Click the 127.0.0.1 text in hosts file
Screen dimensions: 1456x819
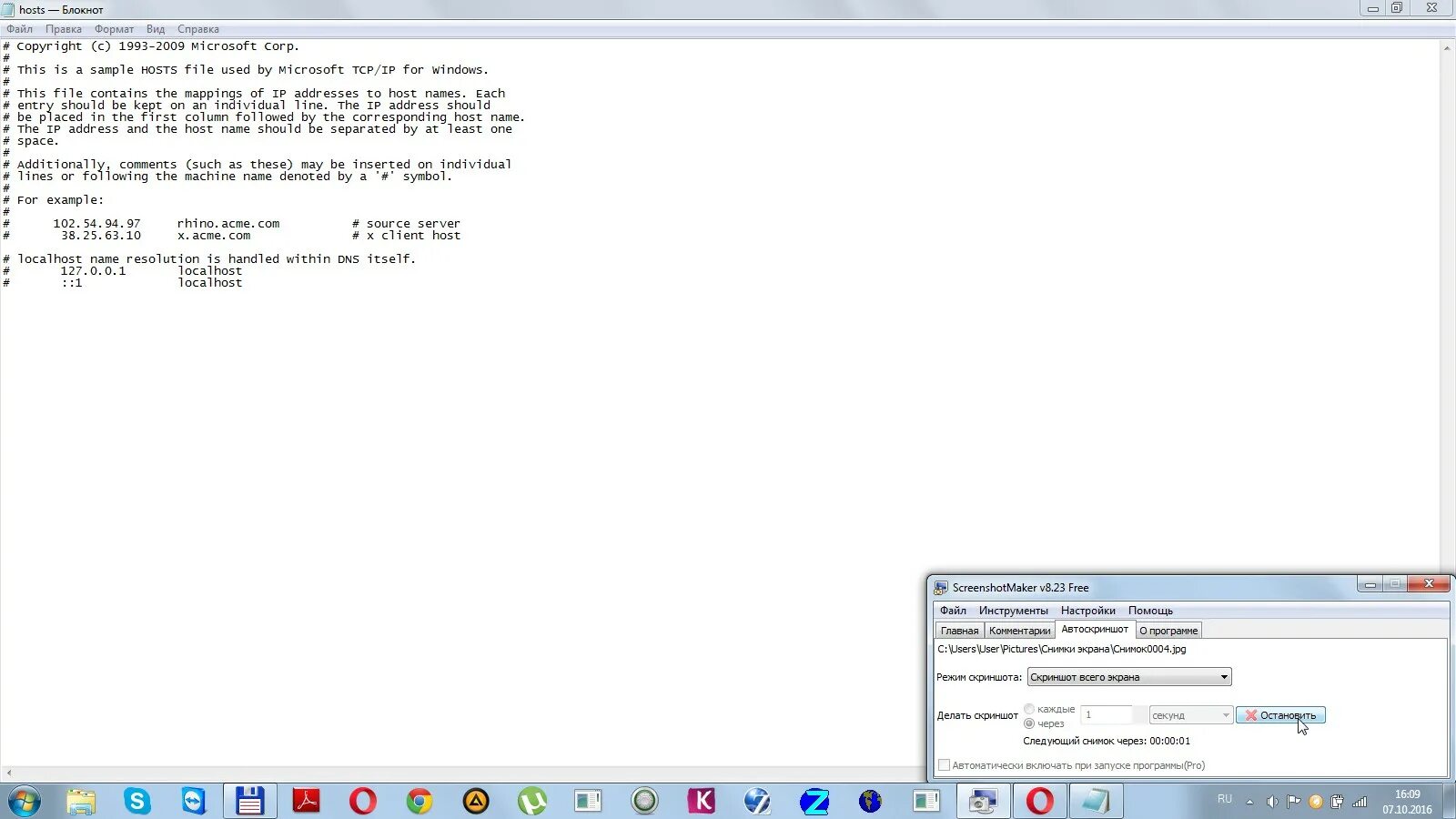click(93, 270)
